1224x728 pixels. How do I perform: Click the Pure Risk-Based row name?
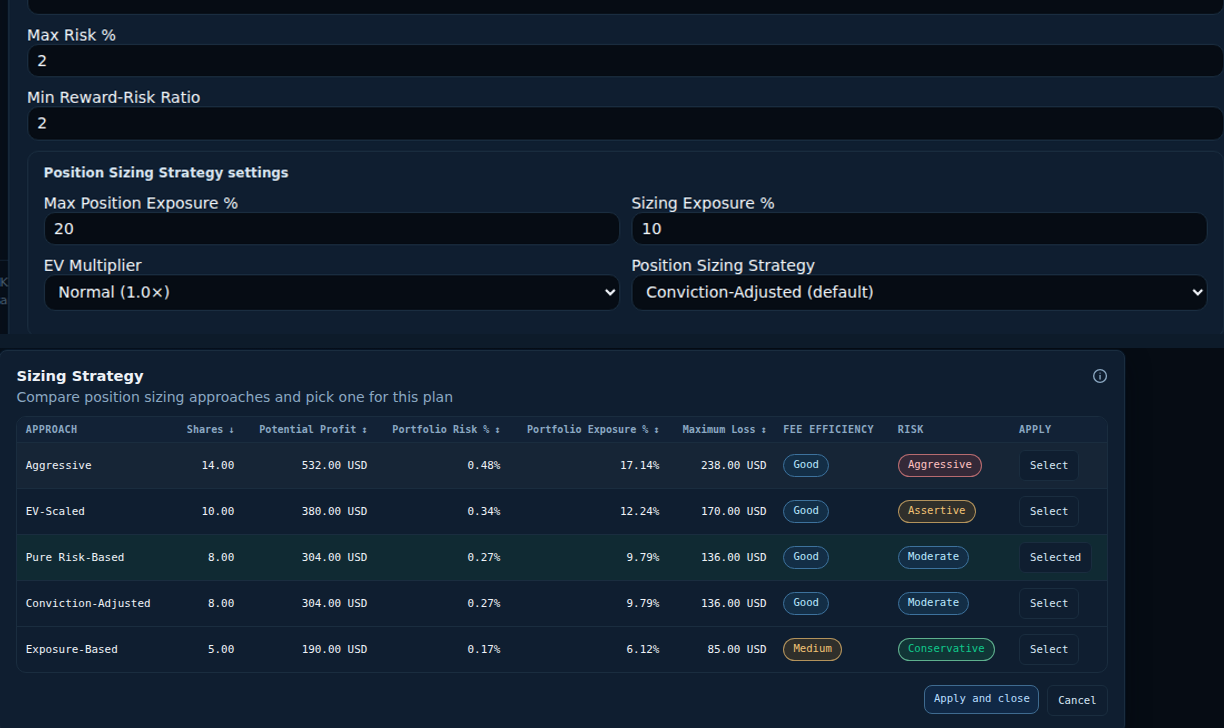(x=75, y=557)
